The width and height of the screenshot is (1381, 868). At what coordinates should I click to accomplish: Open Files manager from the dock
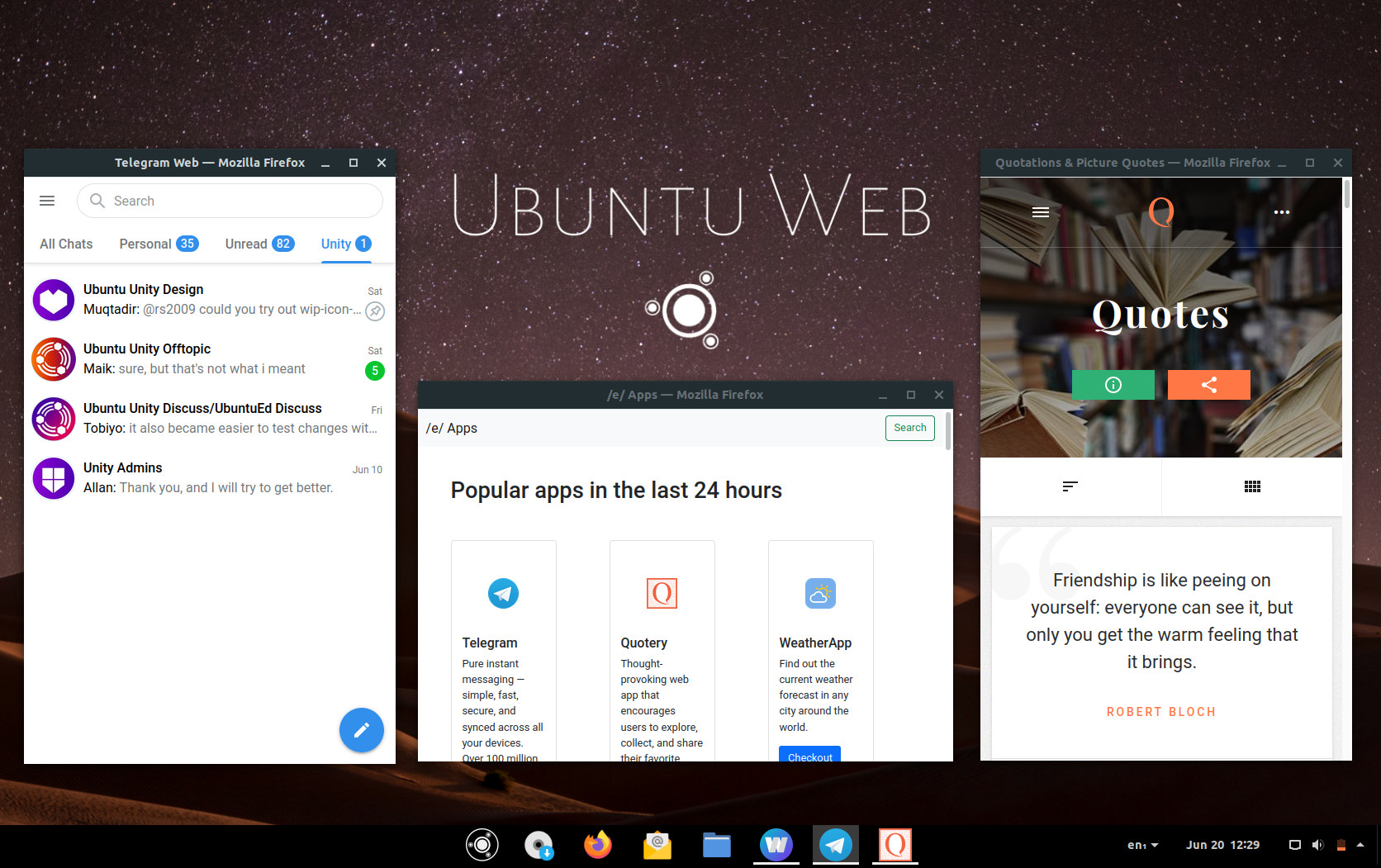click(x=717, y=845)
